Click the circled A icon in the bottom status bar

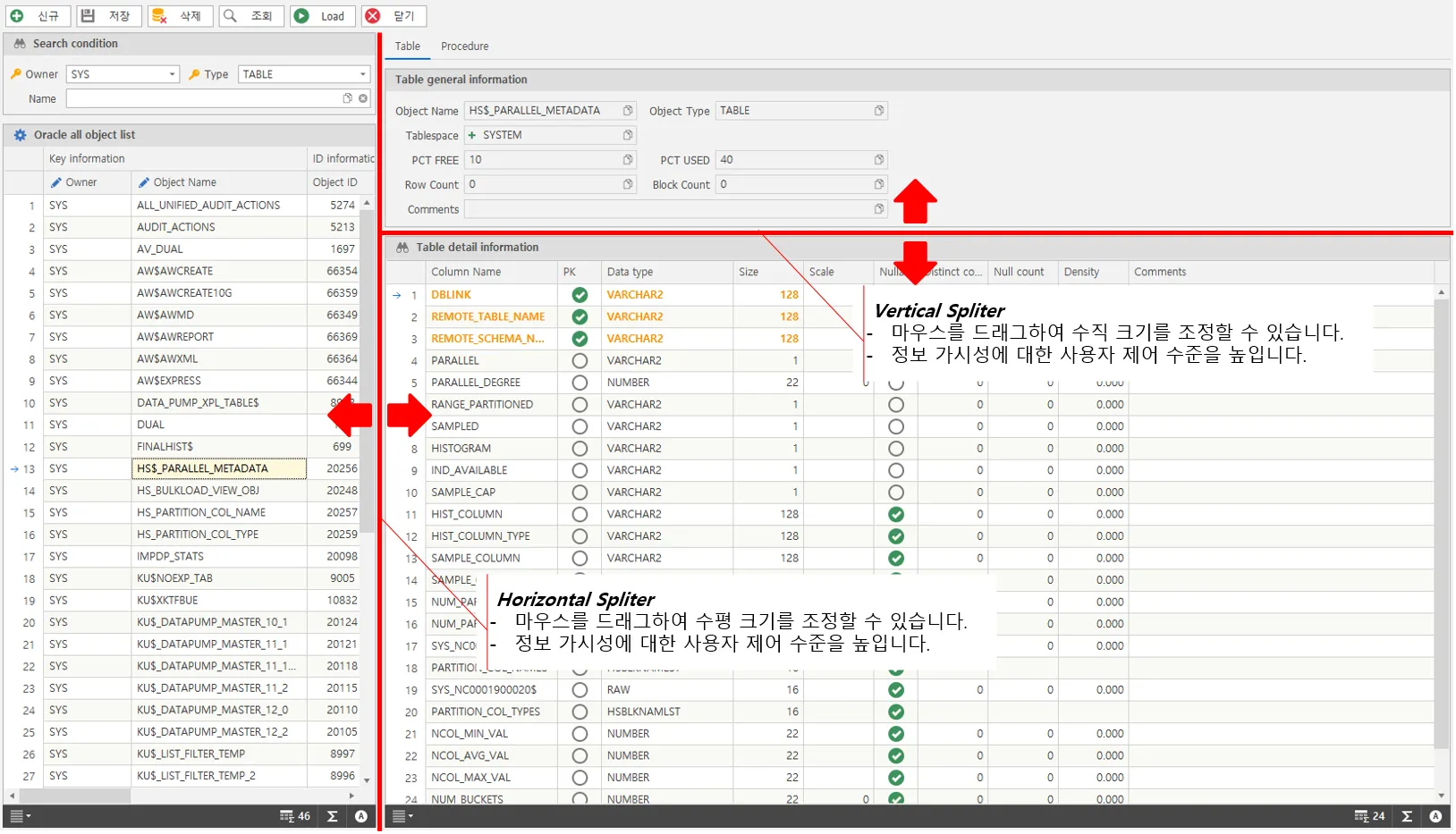361,815
